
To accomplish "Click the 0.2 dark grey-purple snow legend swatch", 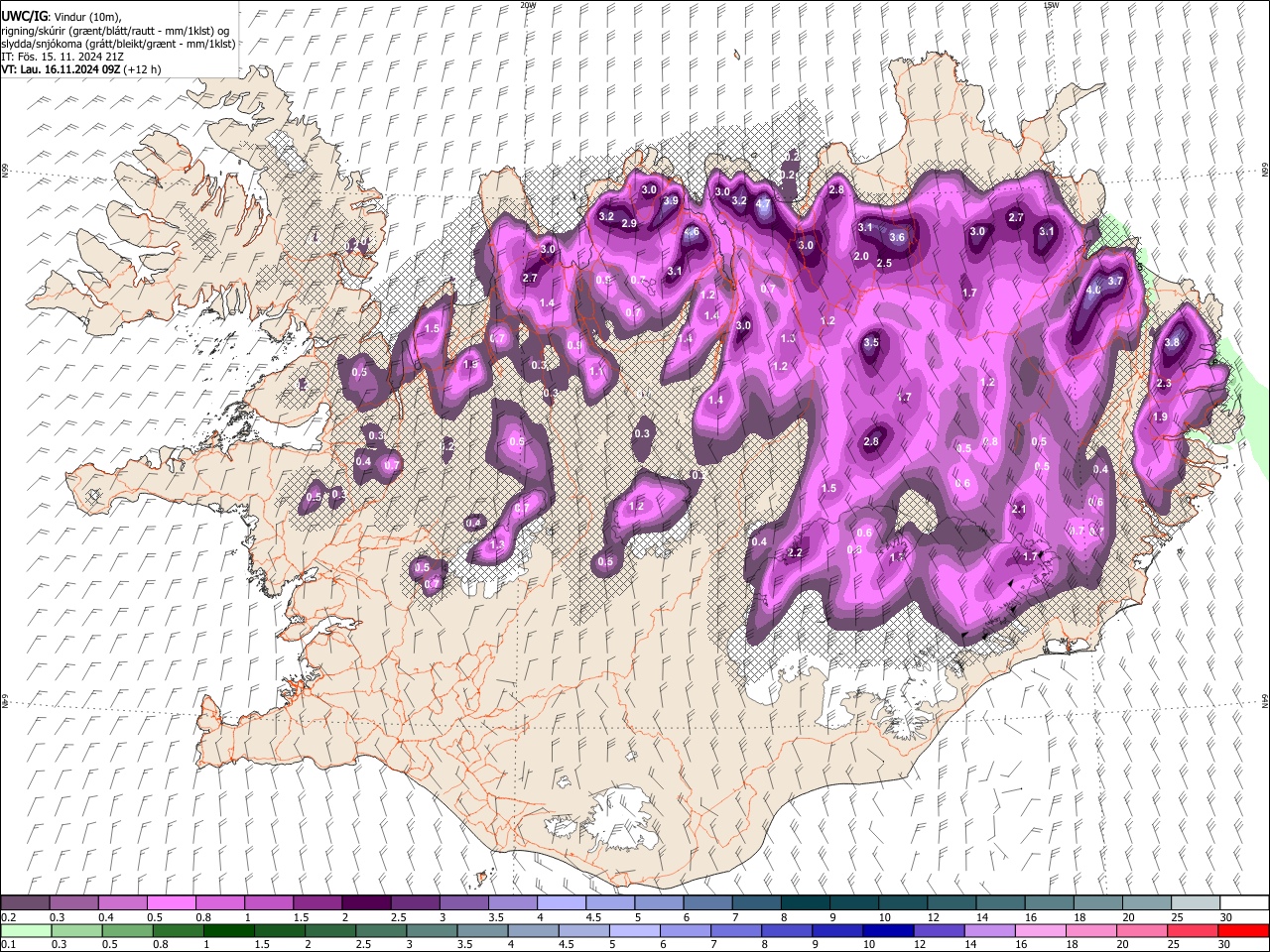I will [25, 903].
